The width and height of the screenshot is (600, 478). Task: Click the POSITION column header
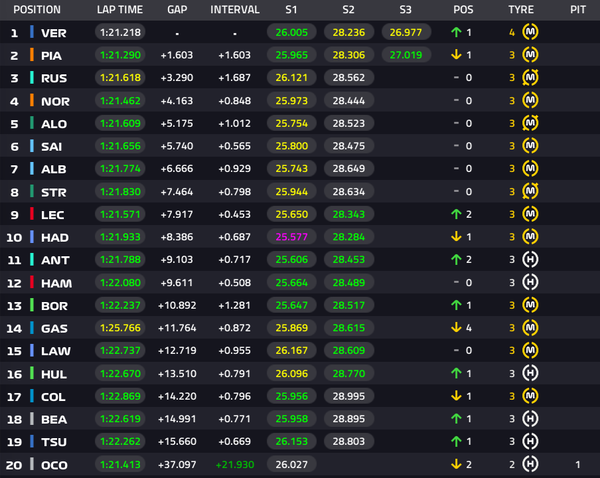point(37,10)
